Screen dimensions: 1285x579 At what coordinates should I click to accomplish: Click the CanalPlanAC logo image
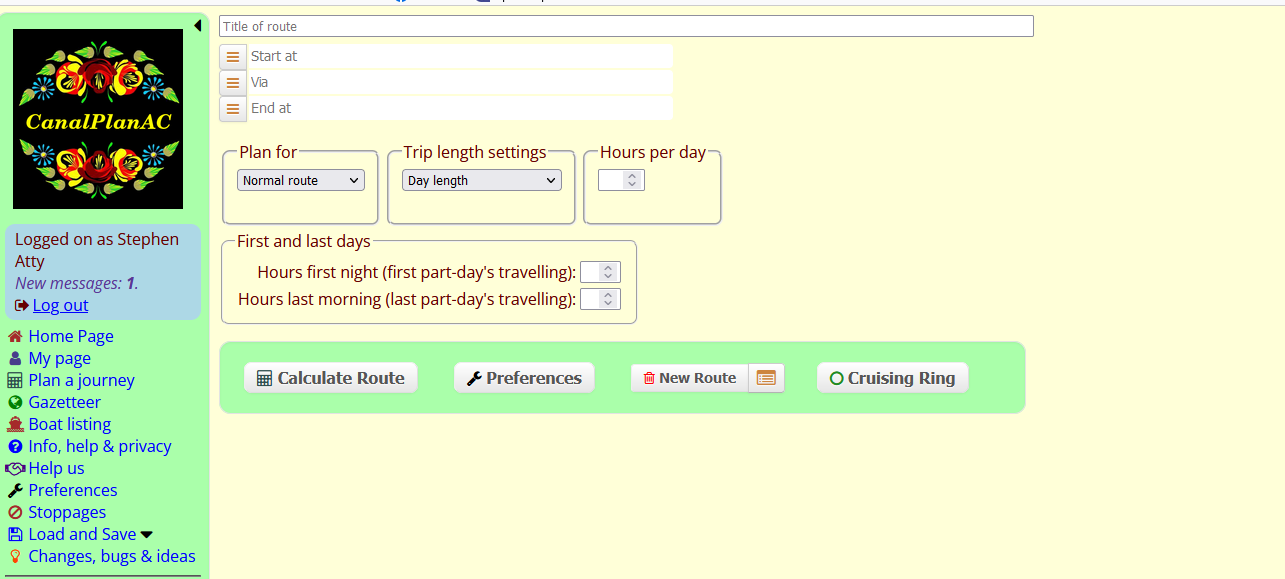coord(98,119)
